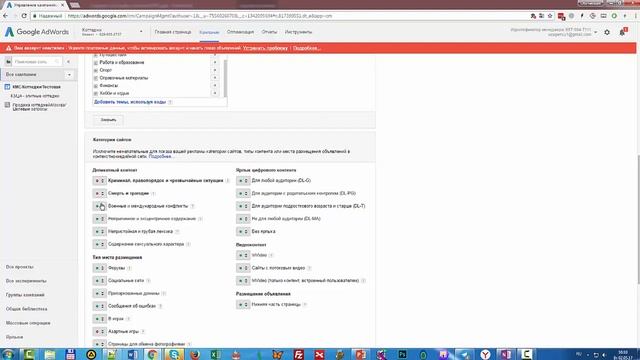Click the help icon next to Сайты с потоковым видео

pos(309,268)
